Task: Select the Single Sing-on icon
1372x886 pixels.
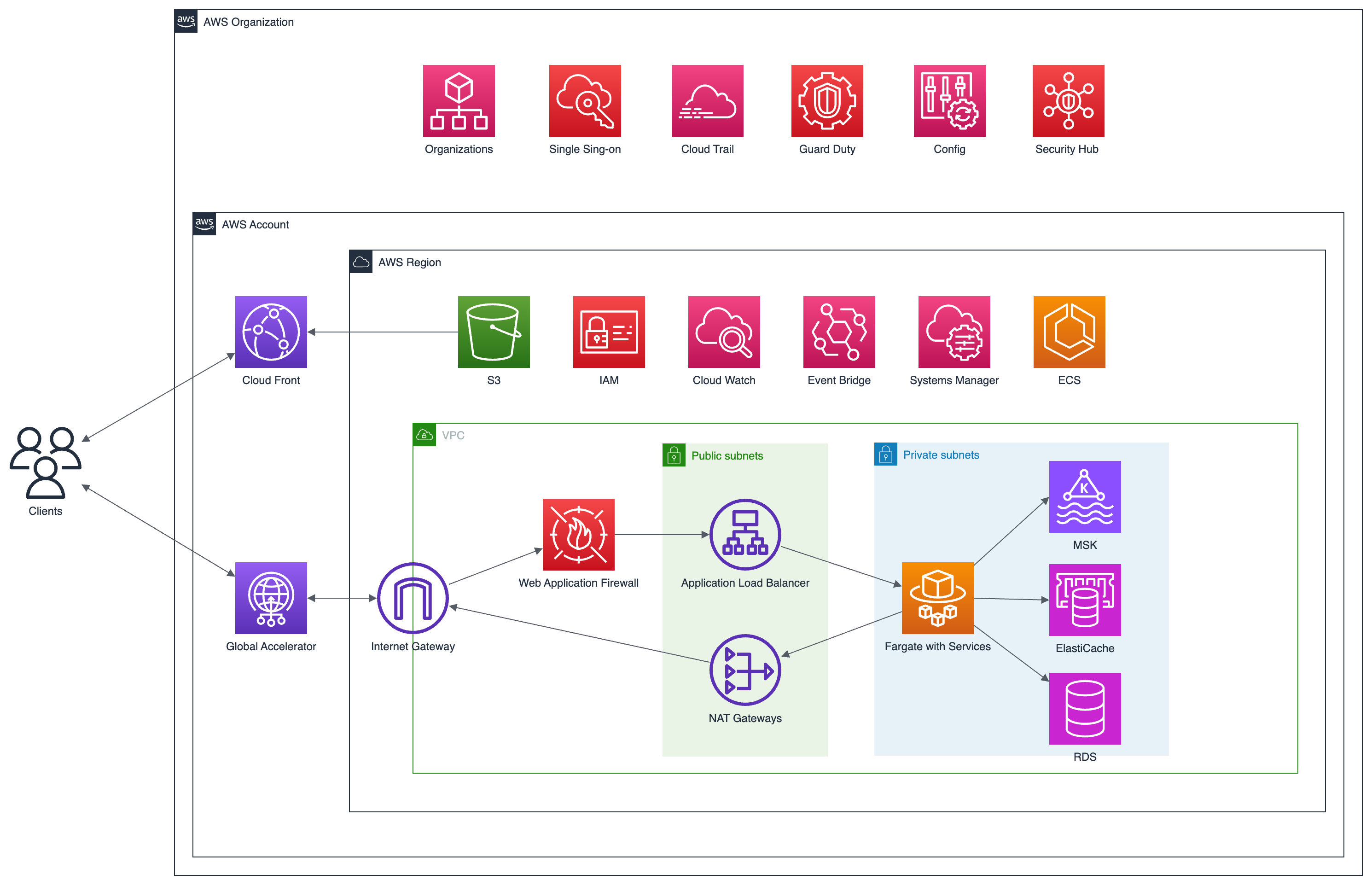Action: click(584, 101)
